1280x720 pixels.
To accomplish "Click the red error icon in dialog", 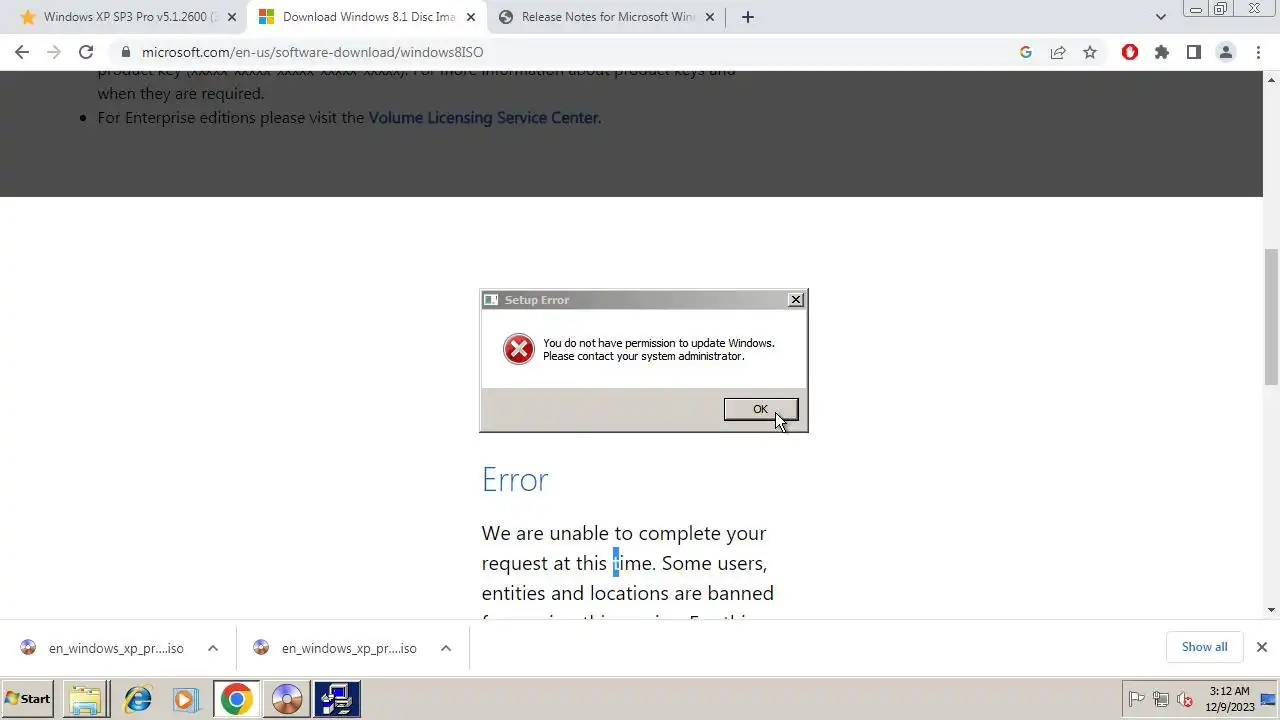I will pos(518,349).
